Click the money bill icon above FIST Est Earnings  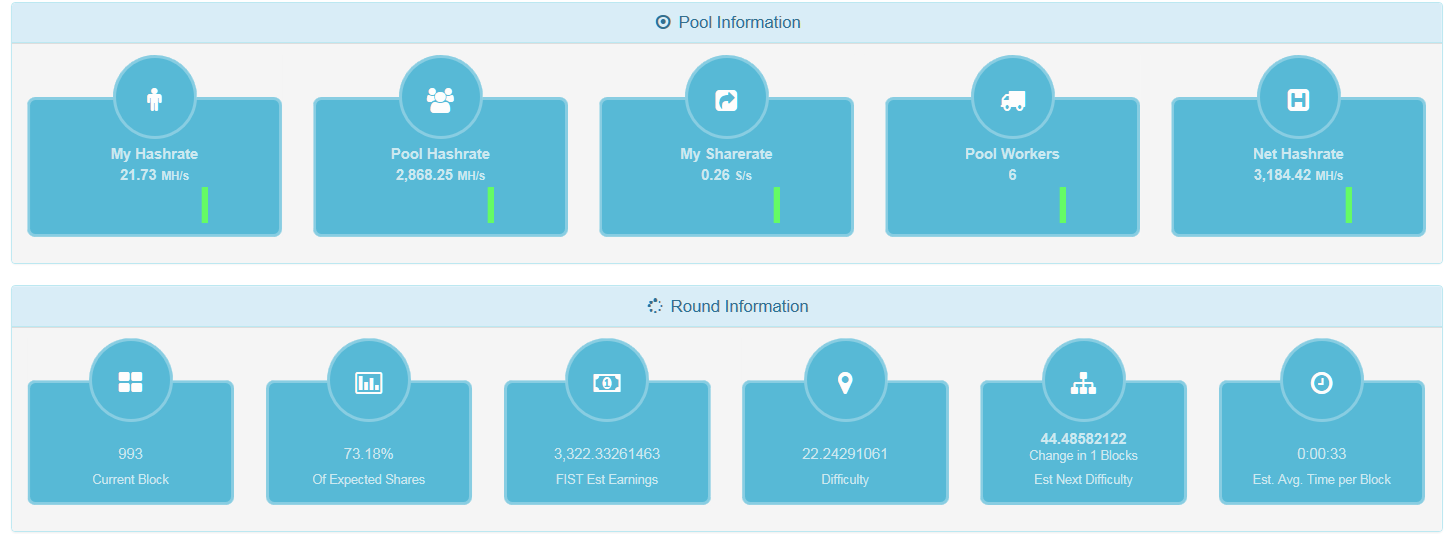click(607, 382)
